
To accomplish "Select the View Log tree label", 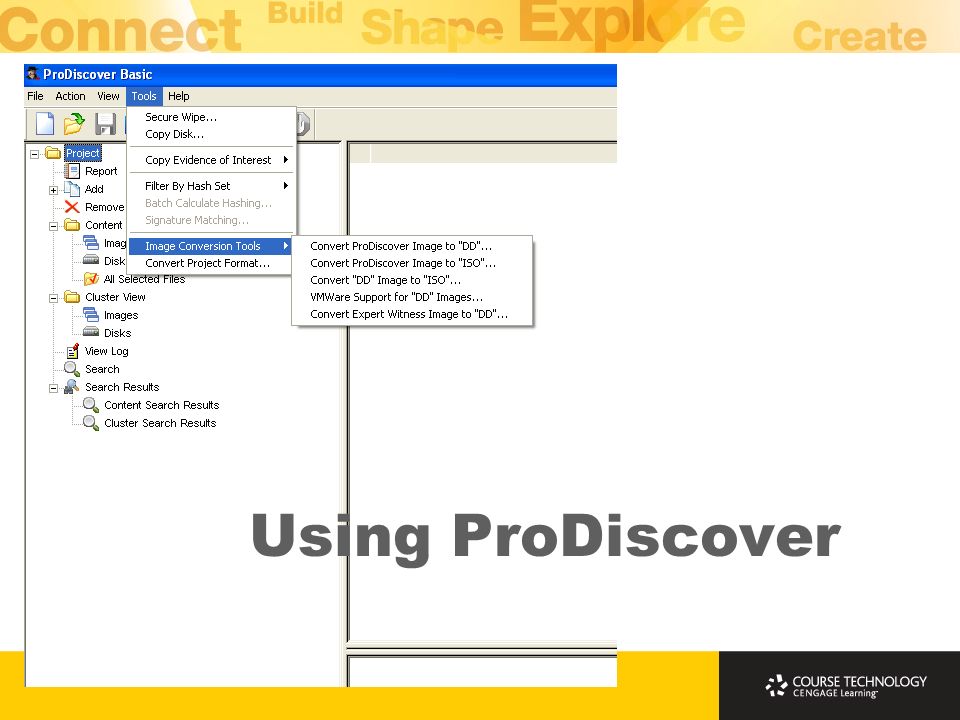I will 107,351.
